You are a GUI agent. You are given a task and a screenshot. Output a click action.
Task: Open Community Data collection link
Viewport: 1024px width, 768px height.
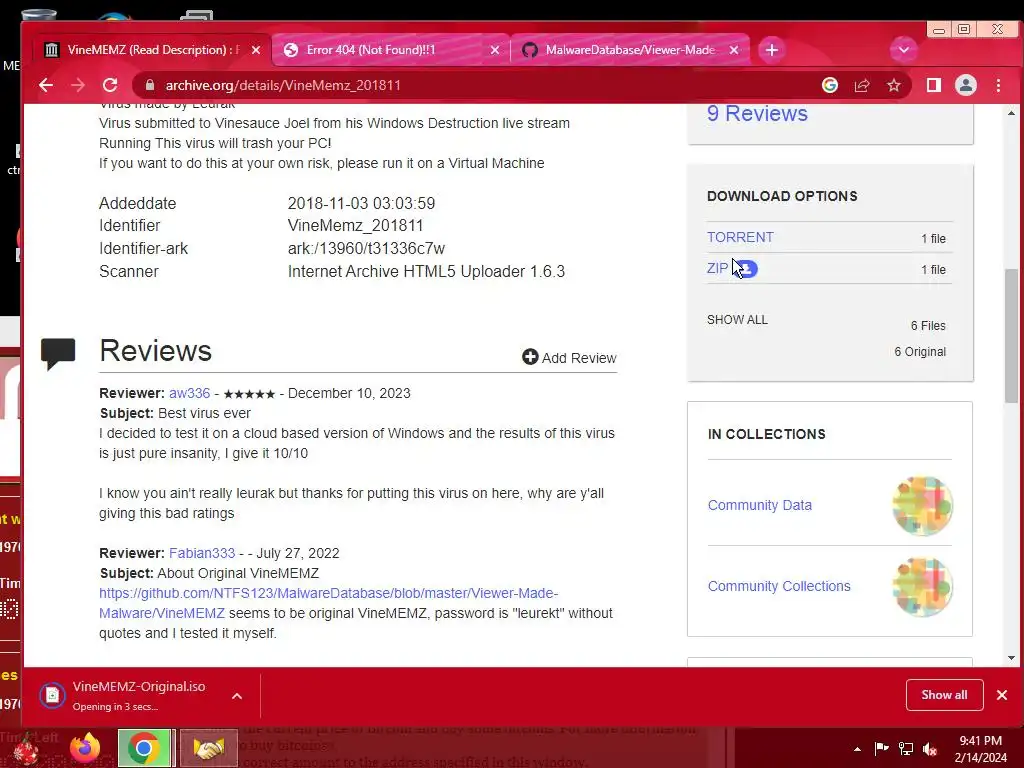coord(760,505)
